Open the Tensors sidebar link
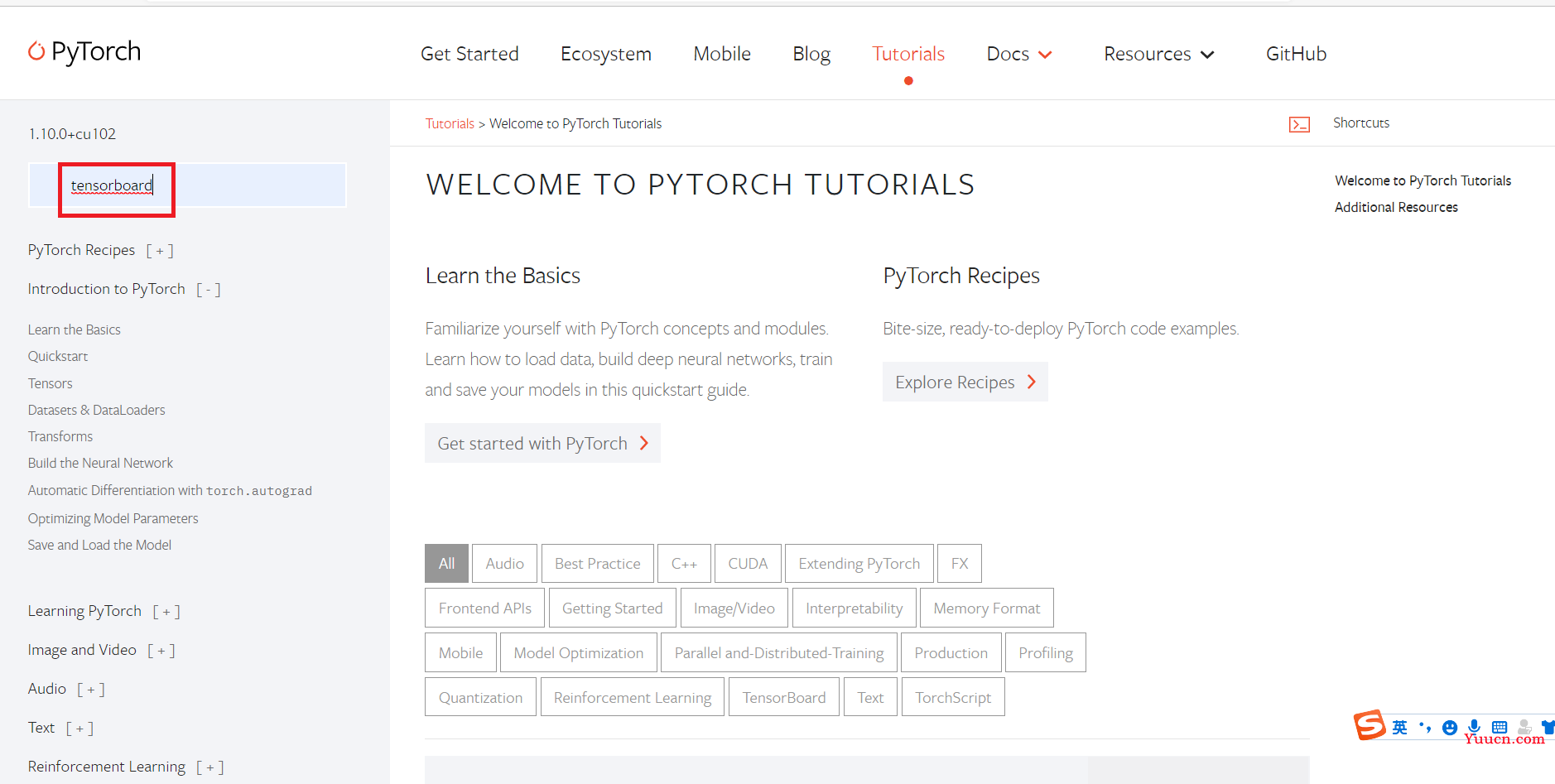This screenshot has width=1555, height=784. 51,383
